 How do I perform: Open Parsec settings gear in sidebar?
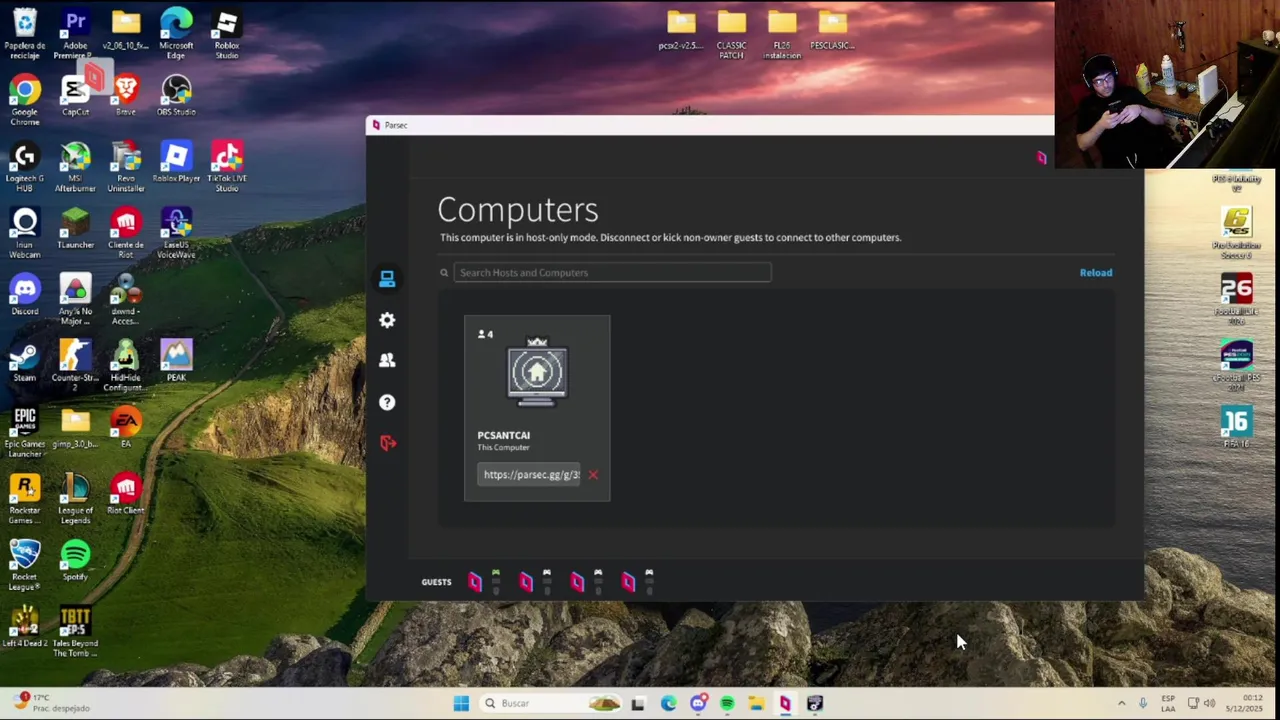[387, 320]
